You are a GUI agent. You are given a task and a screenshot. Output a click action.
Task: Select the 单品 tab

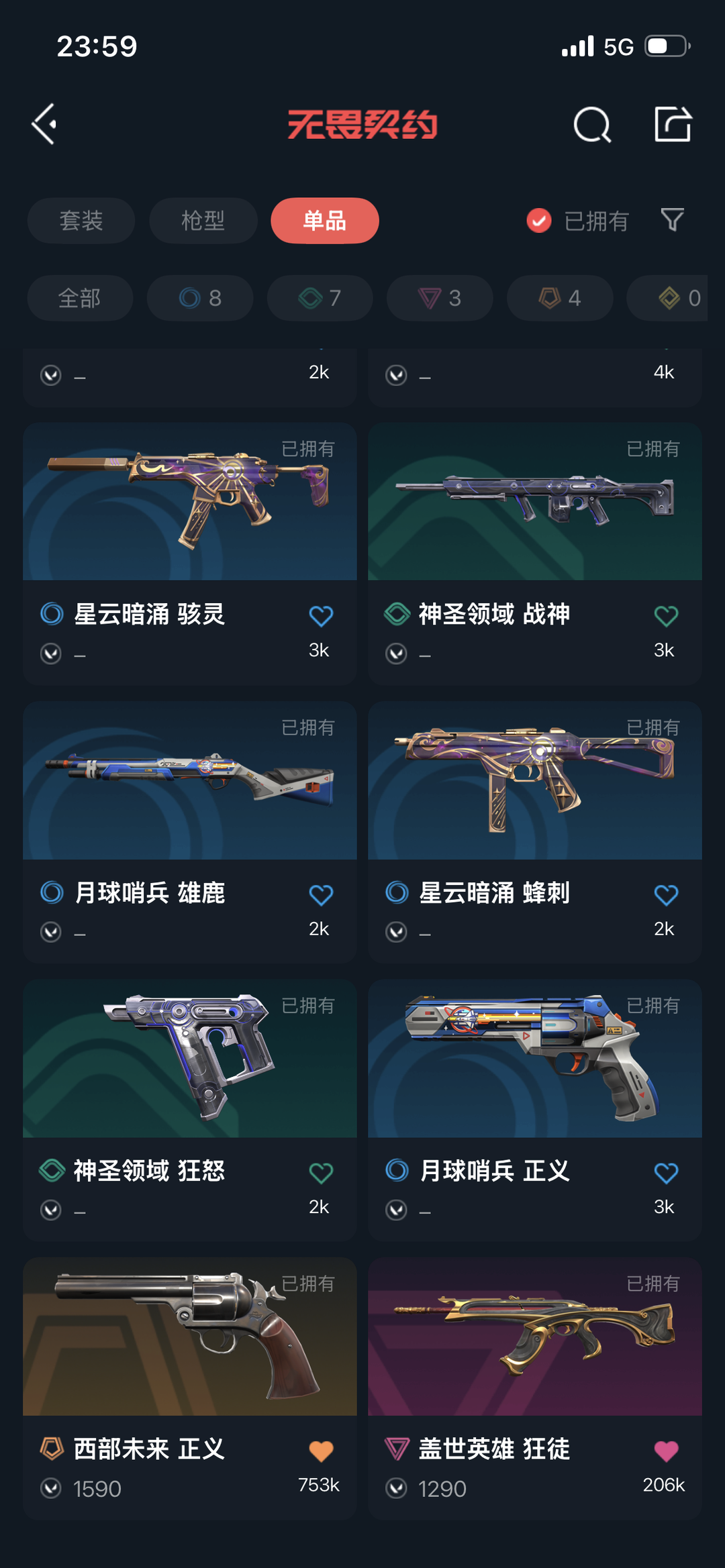(x=325, y=220)
